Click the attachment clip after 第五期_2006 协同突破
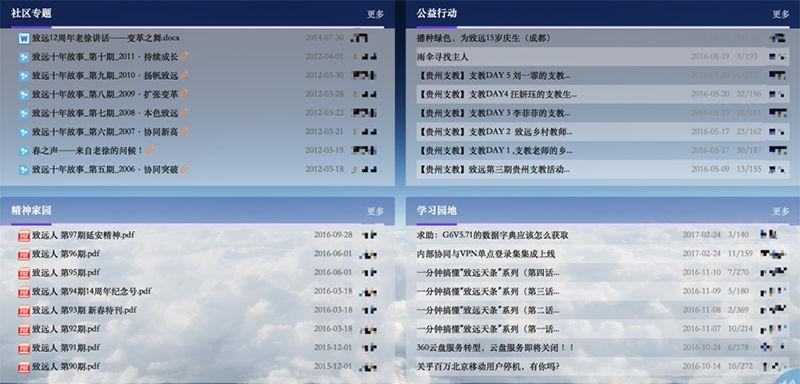The width and height of the screenshot is (800, 384). coord(184,169)
